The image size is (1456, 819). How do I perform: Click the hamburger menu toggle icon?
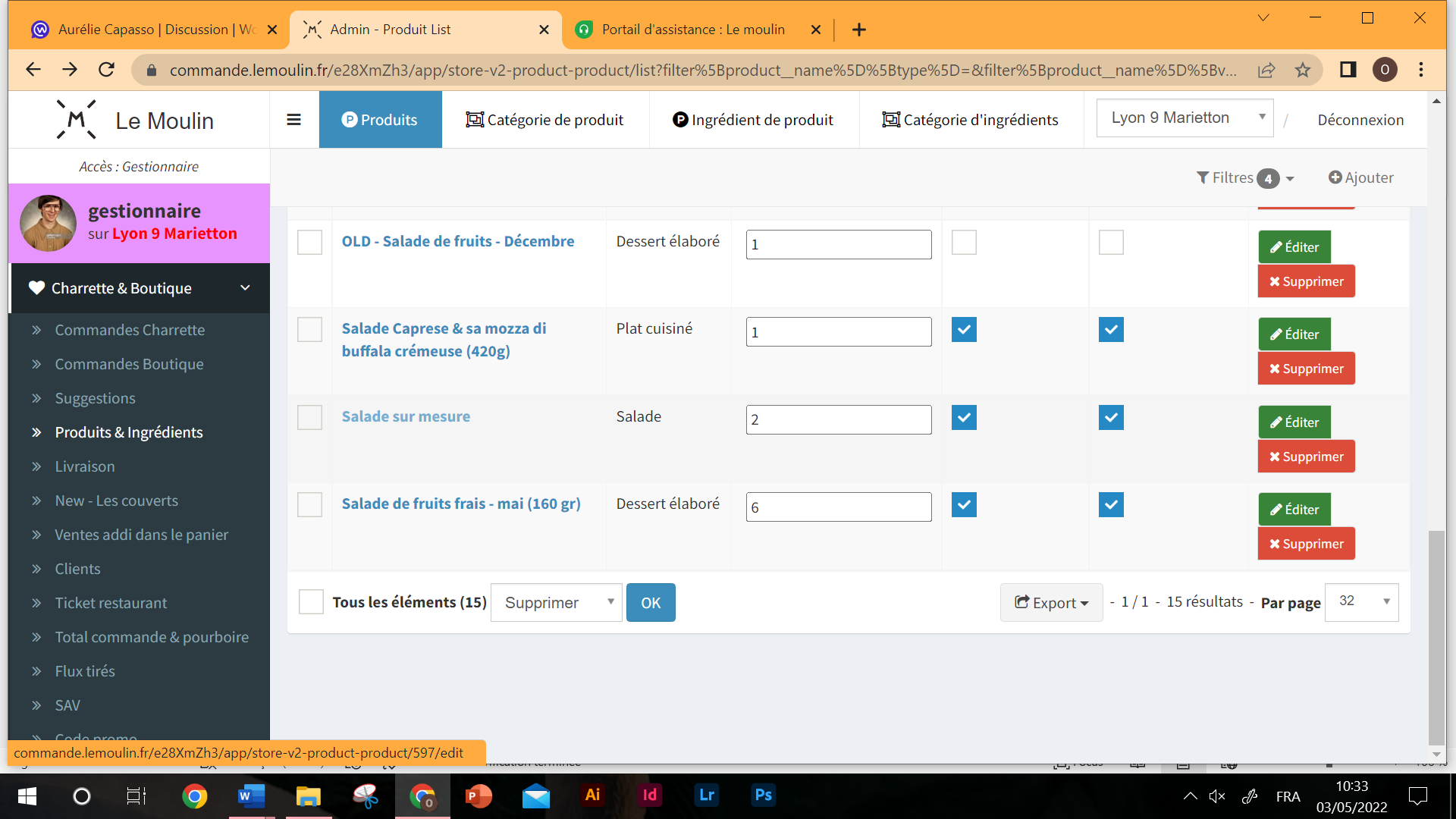click(x=293, y=120)
